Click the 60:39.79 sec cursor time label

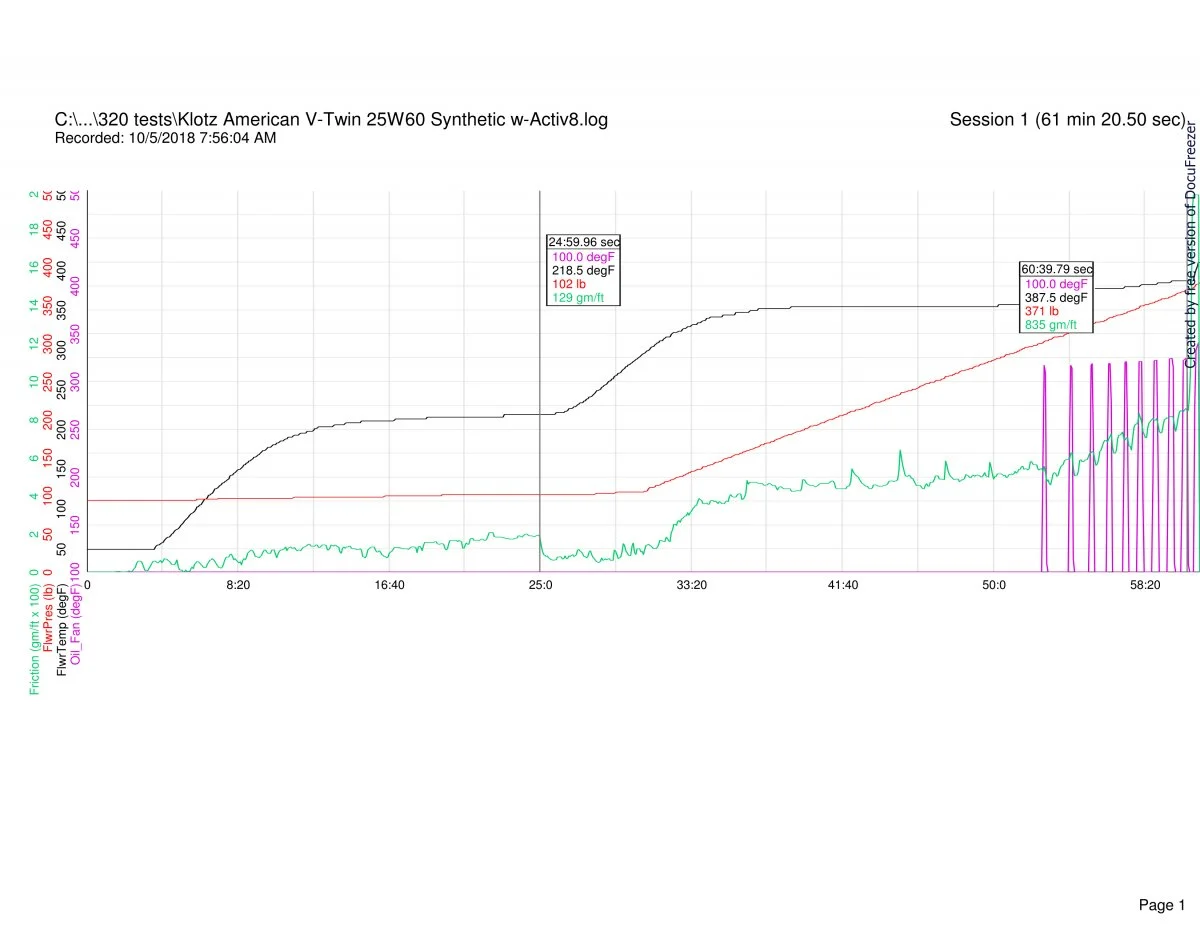pyautogui.click(x=1056, y=269)
